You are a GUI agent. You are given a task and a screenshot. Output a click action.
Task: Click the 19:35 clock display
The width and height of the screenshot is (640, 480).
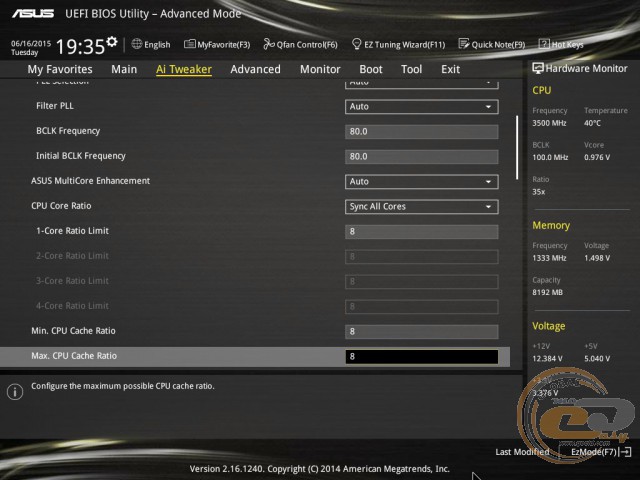80,47
